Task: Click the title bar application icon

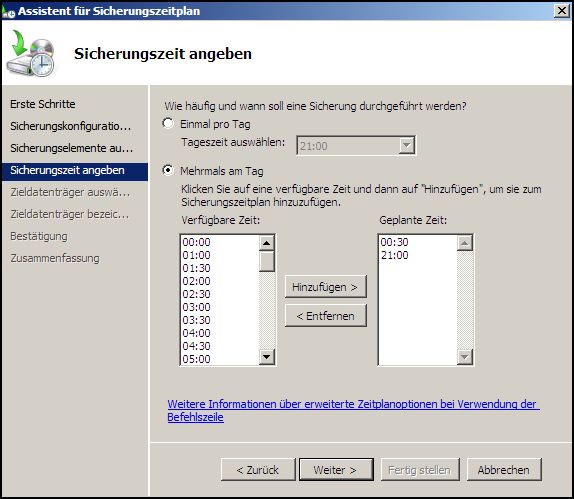Action: pos(8,12)
